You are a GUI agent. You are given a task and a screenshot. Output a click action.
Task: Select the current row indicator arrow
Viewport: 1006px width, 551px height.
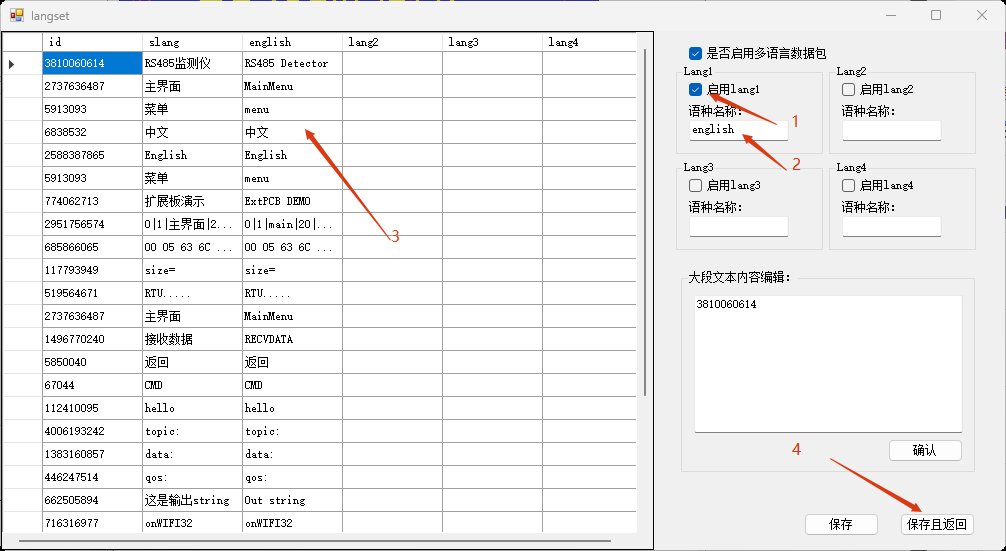coord(12,64)
